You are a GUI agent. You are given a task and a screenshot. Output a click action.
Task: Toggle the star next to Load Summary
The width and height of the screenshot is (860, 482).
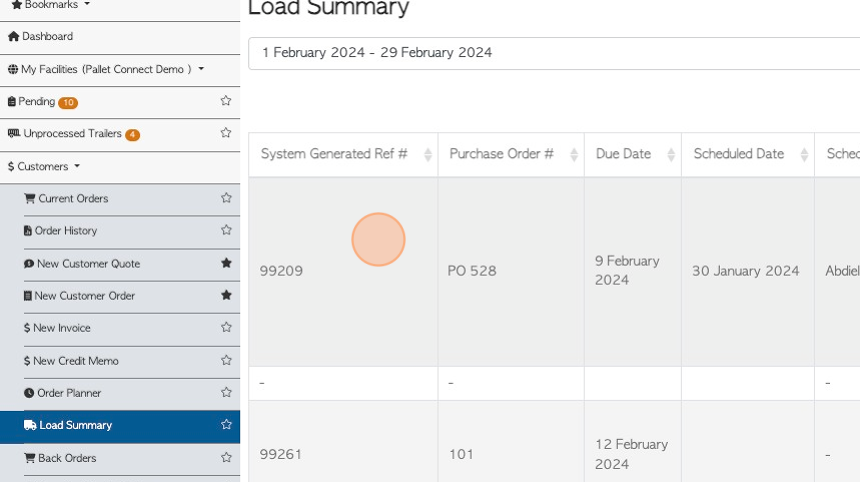[x=226, y=424]
